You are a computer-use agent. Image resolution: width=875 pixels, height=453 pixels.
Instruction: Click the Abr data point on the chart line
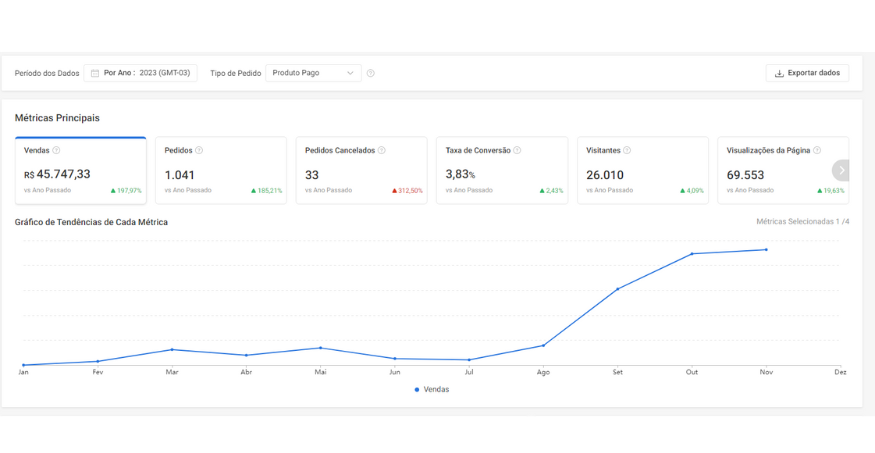pyautogui.click(x=246, y=355)
